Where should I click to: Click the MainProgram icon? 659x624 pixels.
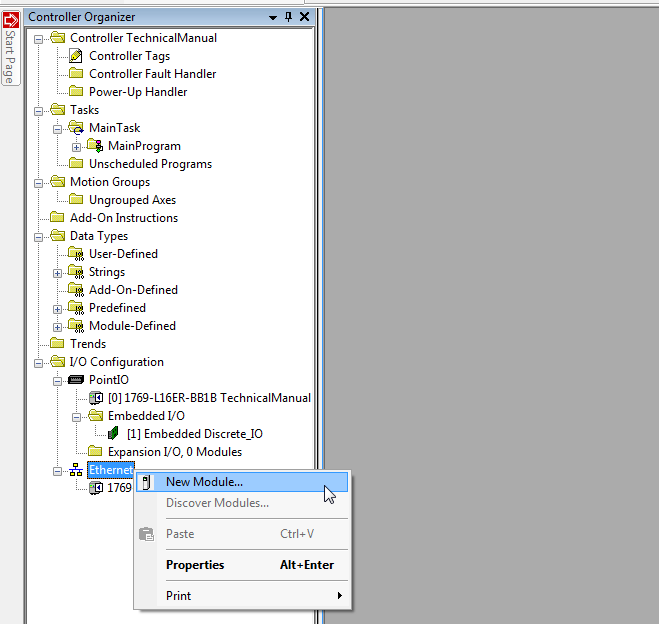[95, 146]
